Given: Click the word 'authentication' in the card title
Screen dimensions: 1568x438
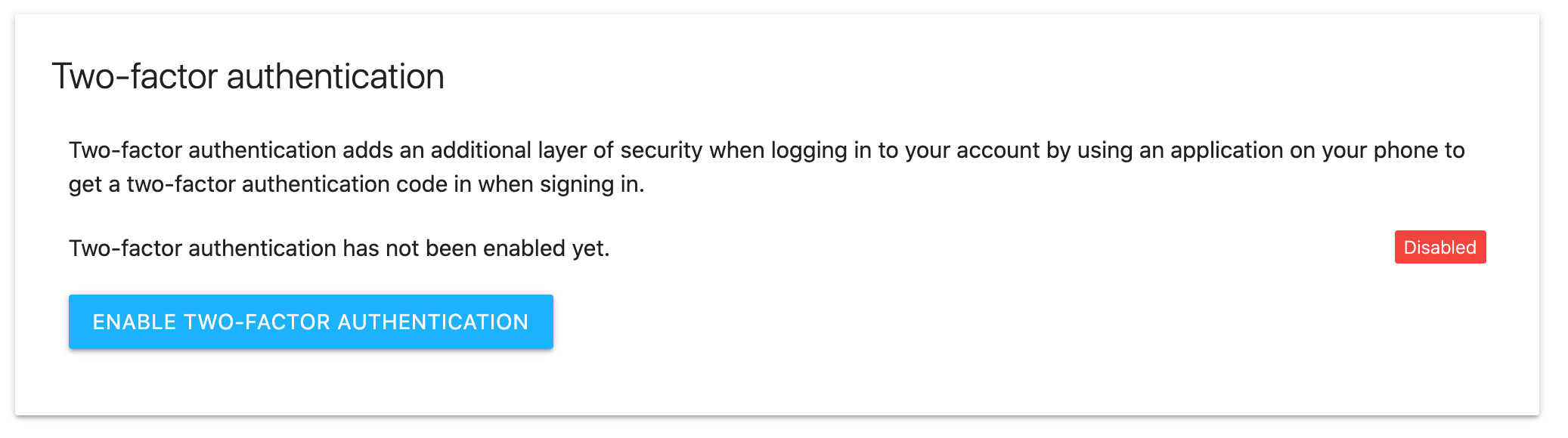Looking at the screenshot, I should pyautogui.click(x=335, y=76).
